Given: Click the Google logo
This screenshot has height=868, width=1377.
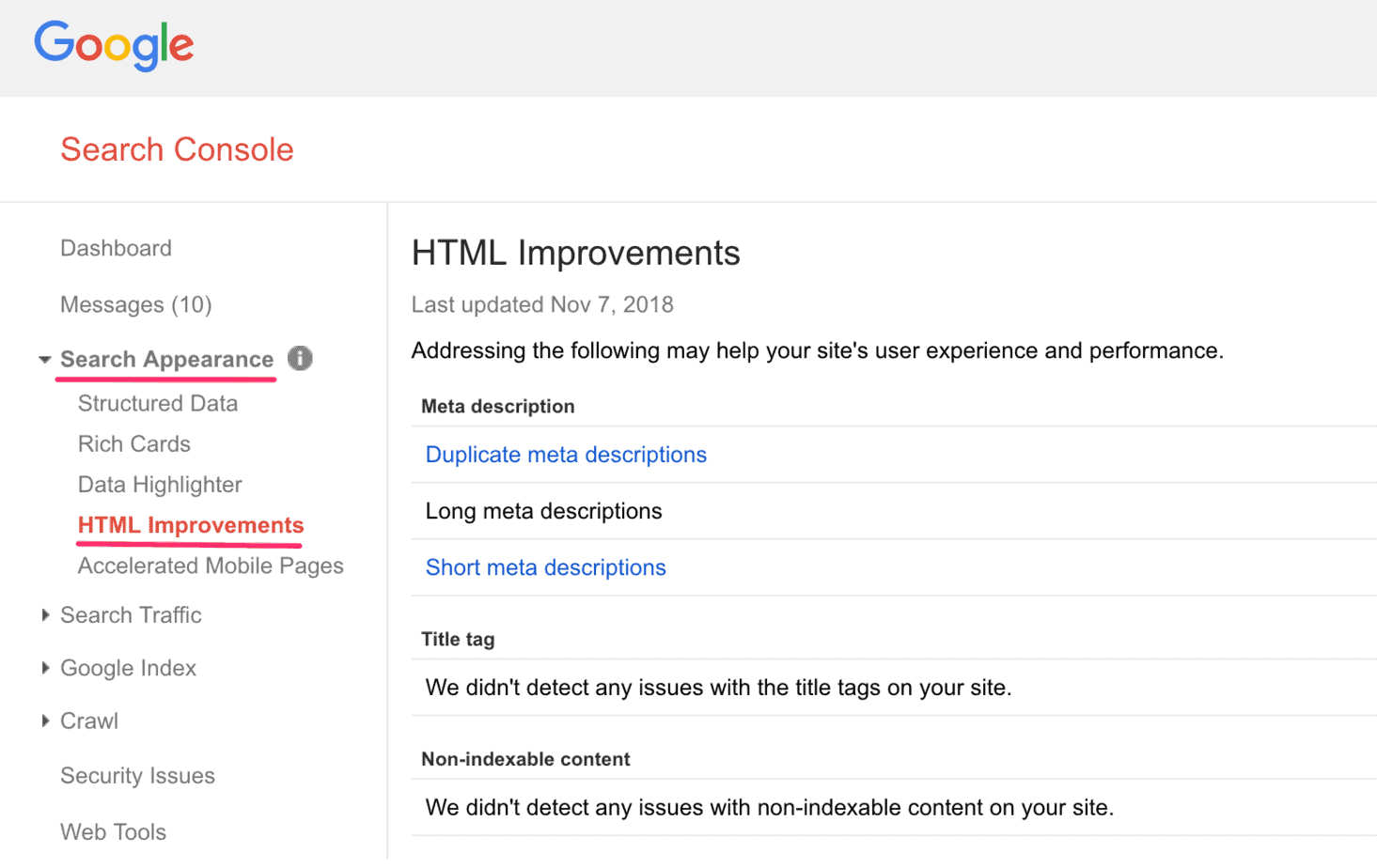Looking at the screenshot, I should (x=113, y=46).
